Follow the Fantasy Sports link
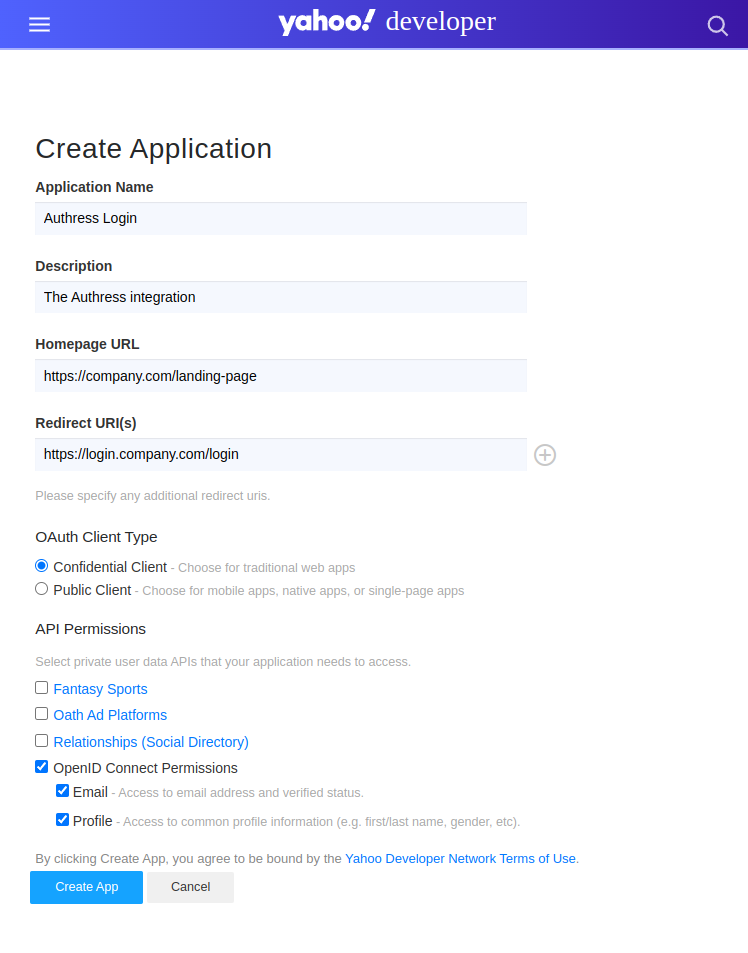This screenshot has height=953, width=748. (x=100, y=688)
